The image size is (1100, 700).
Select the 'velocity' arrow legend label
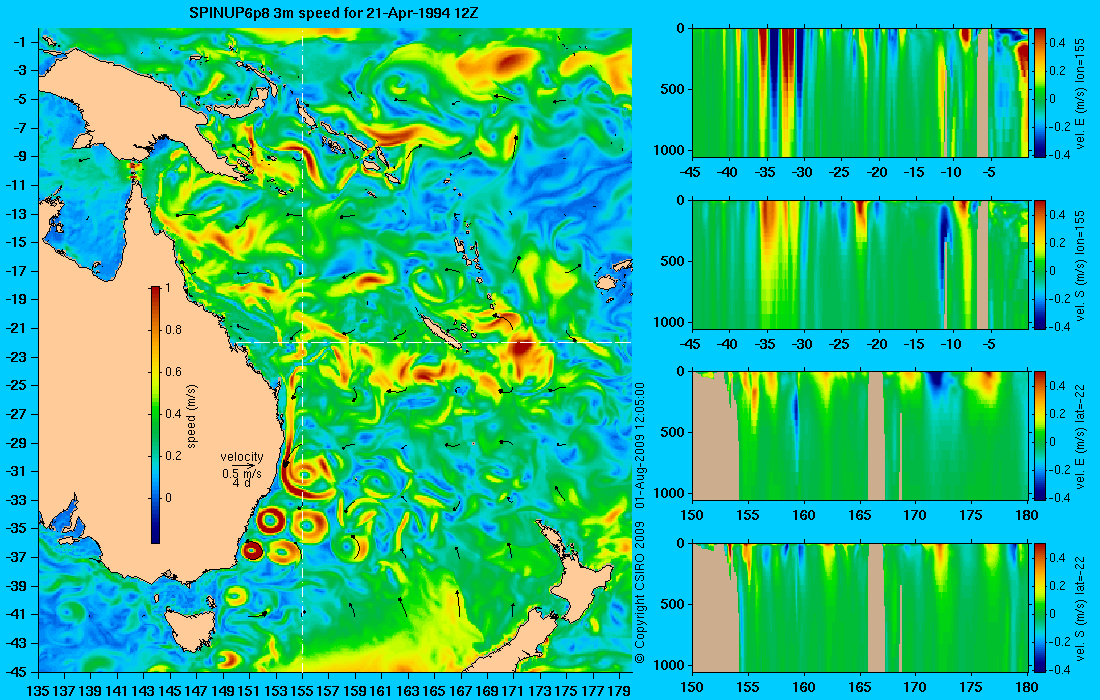pyautogui.click(x=242, y=457)
